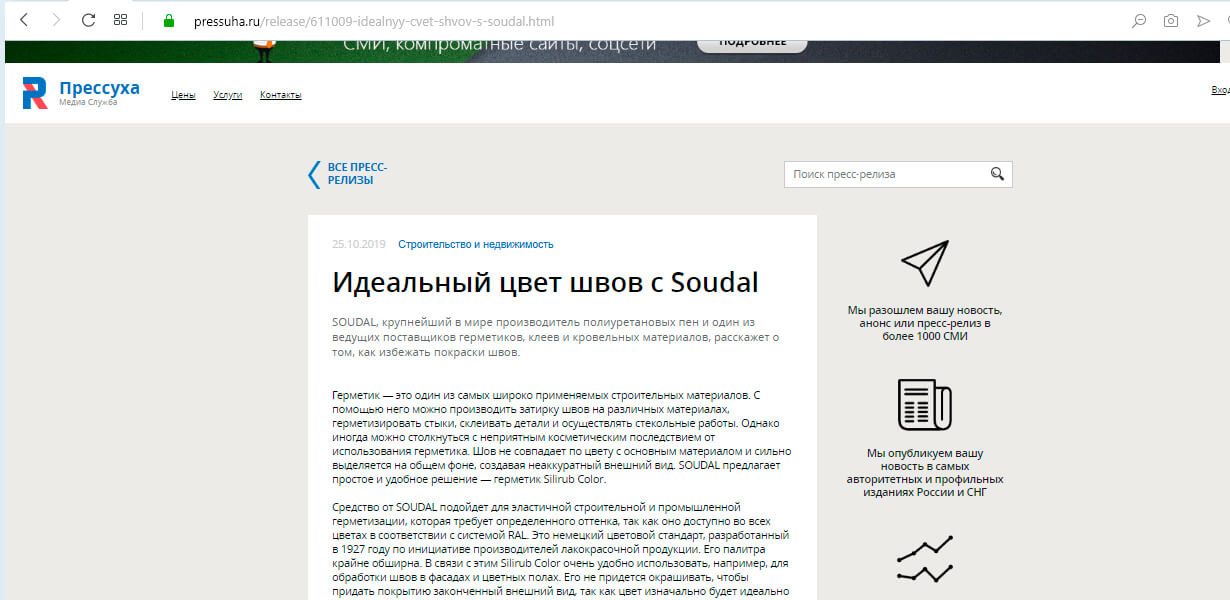Viewport: 1230px width, 600px height.
Task: Click the browser forward arrow
Action: click(56, 20)
